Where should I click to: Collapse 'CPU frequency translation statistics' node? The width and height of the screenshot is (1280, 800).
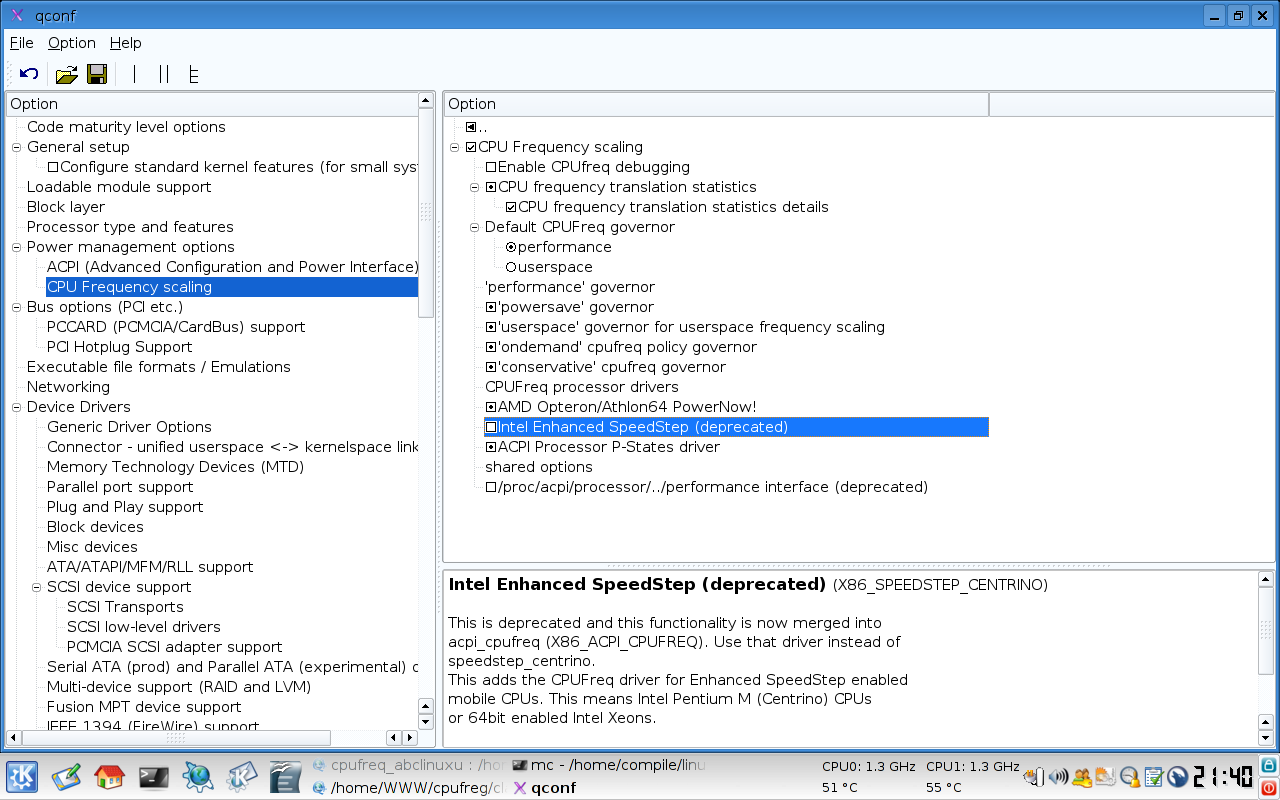click(x=475, y=187)
